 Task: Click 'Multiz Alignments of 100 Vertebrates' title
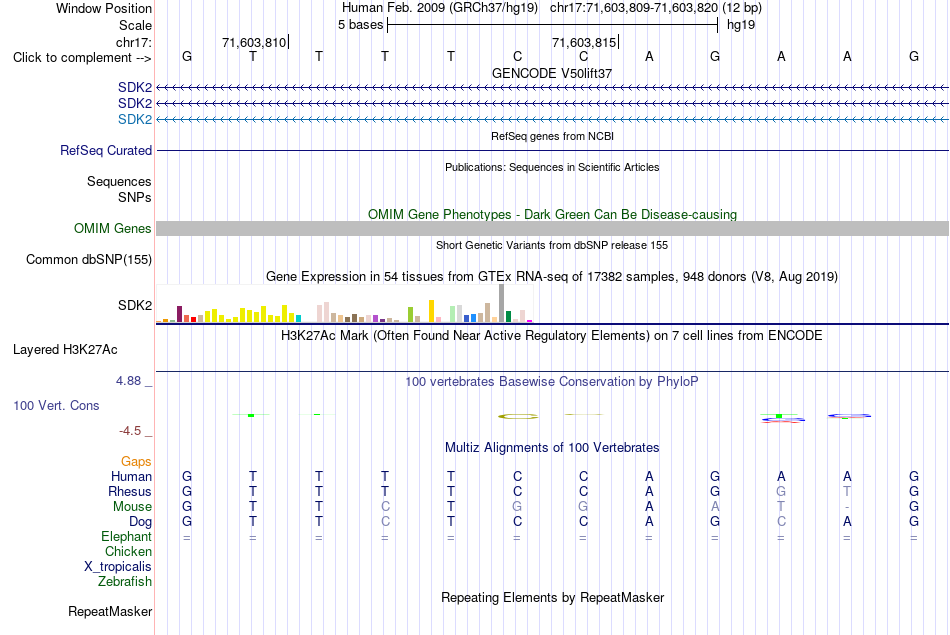pyautogui.click(x=552, y=448)
